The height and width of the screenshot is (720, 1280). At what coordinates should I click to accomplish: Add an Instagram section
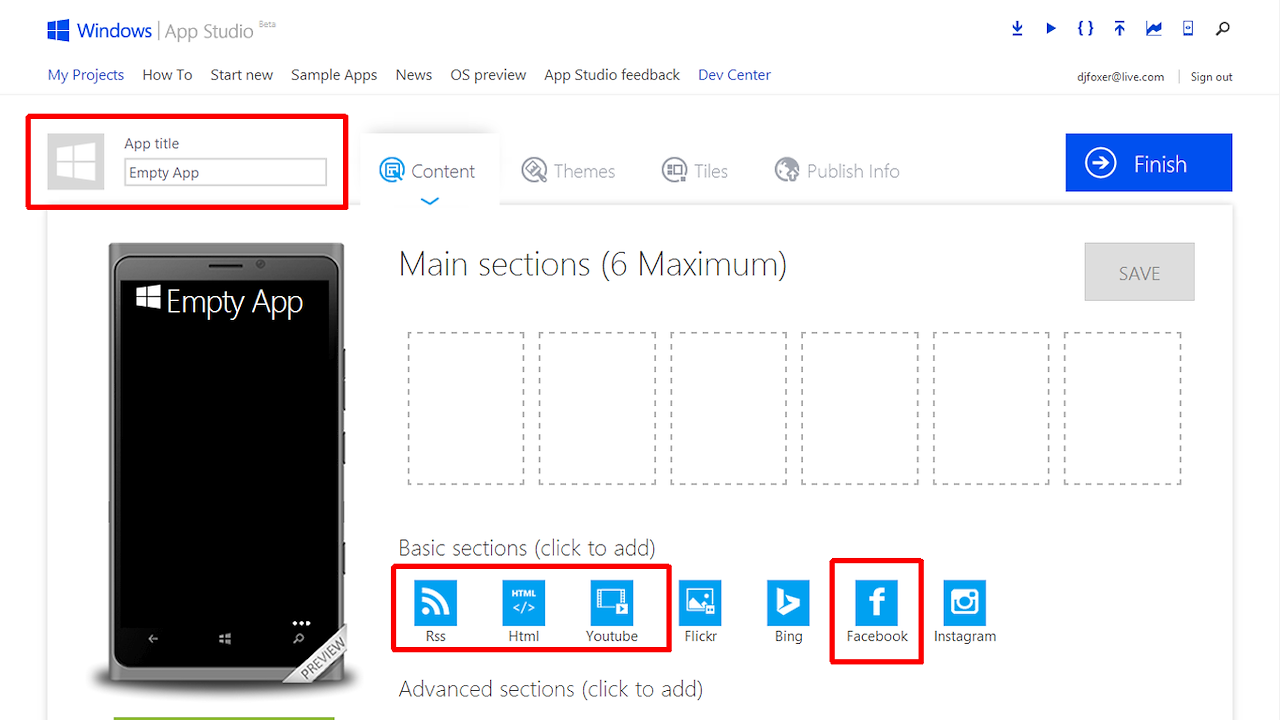pyautogui.click(x=965, y=612)
